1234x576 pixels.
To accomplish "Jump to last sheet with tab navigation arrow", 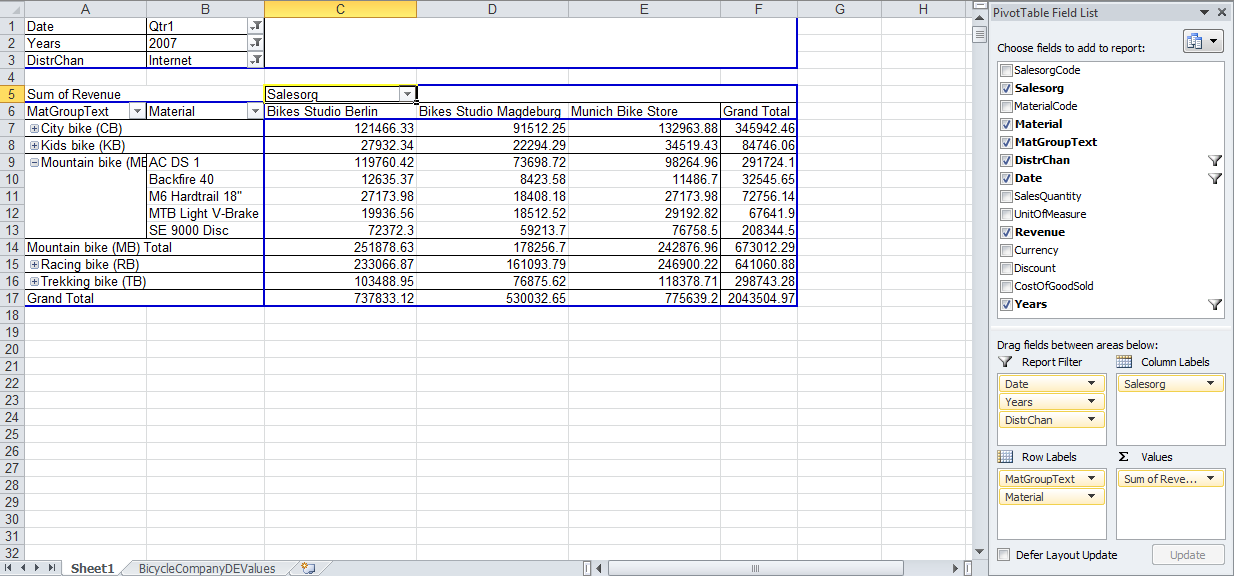I will pos(52,568).
